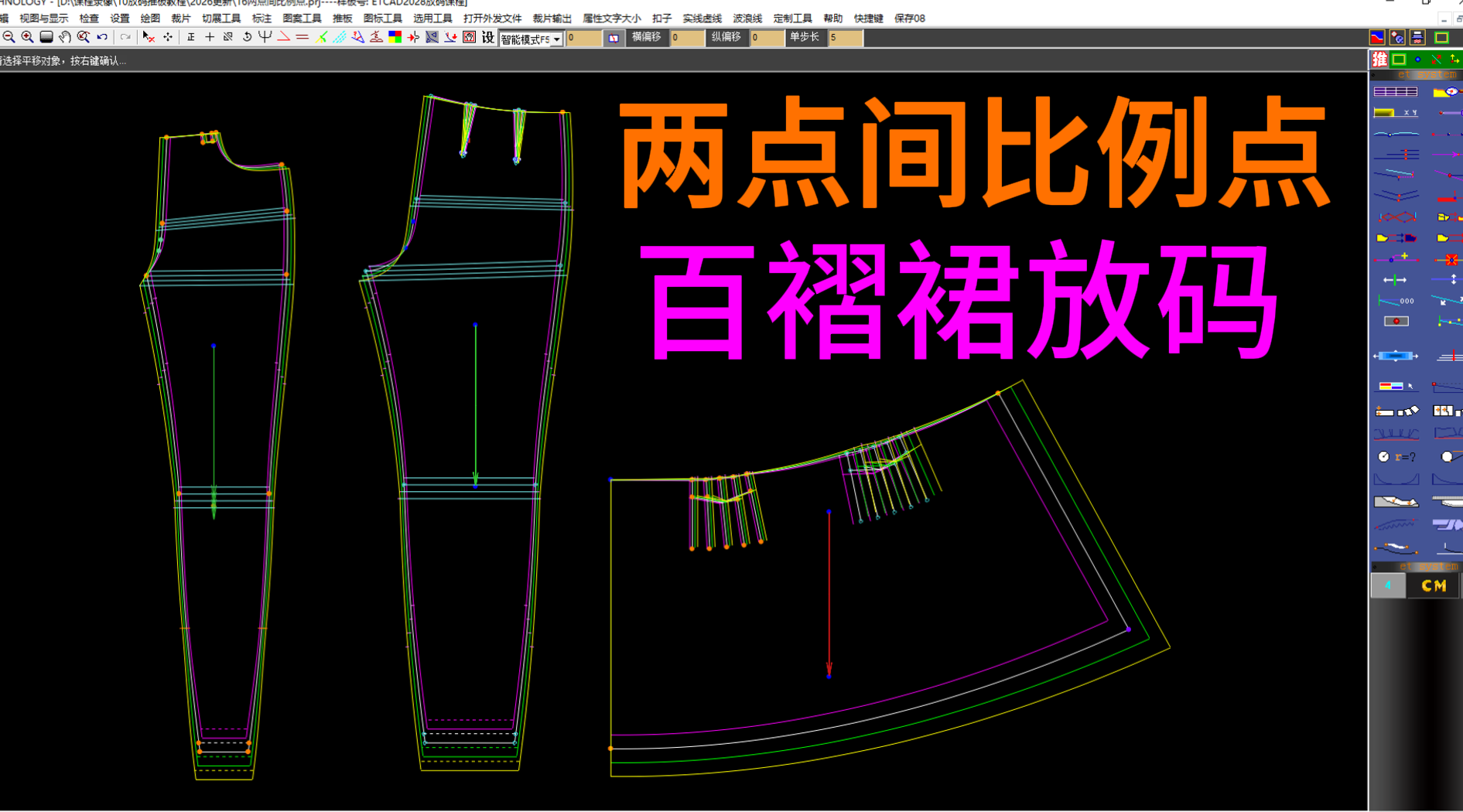Click the green-framed rectangle icon at top right

[1441, 37]
